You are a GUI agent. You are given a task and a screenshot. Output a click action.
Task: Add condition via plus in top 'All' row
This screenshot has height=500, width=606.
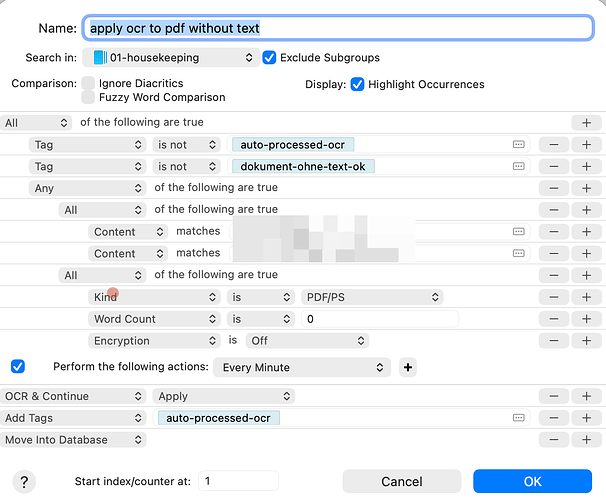tap(586, 123)
